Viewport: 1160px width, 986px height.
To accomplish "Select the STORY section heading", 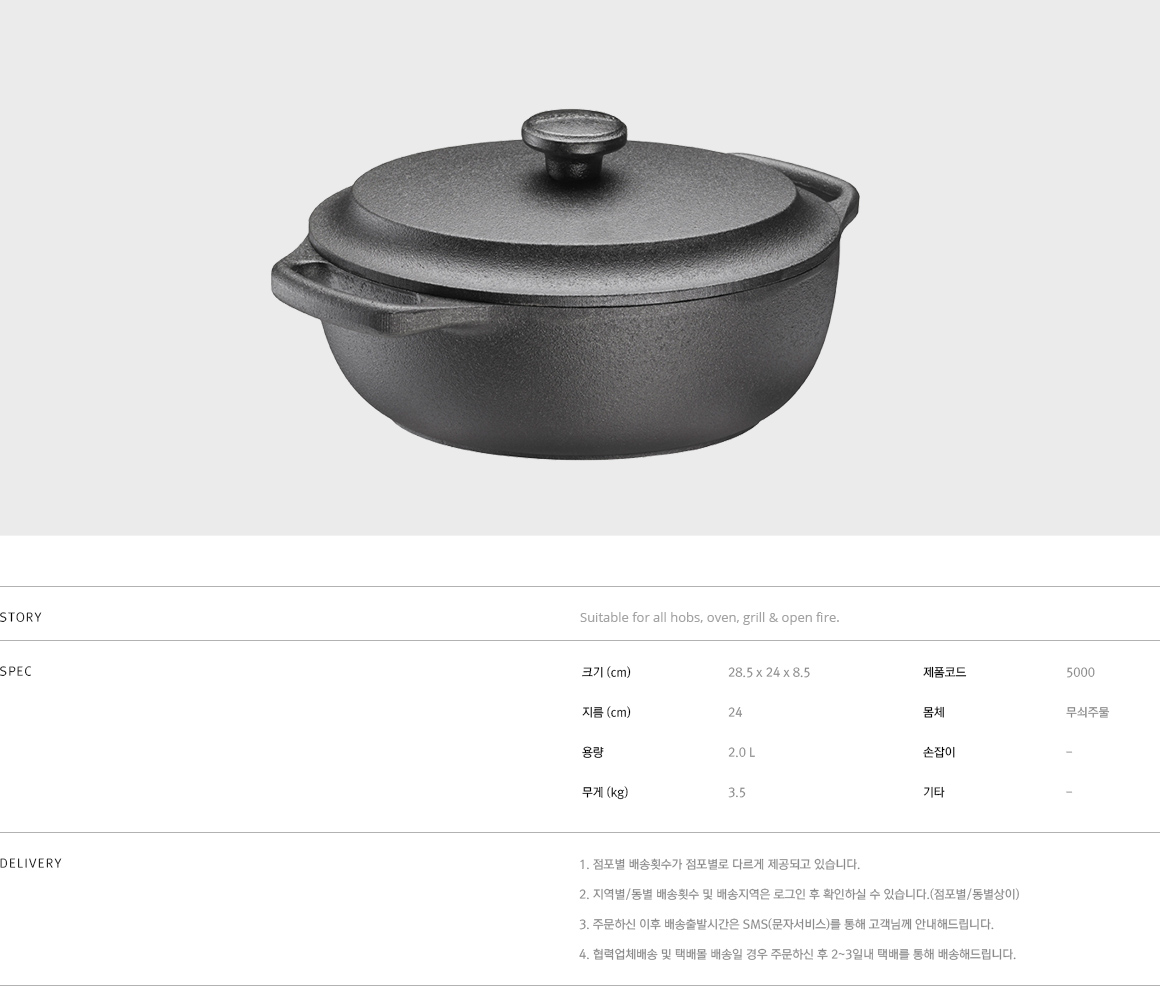I will click(x=21, y=618).
